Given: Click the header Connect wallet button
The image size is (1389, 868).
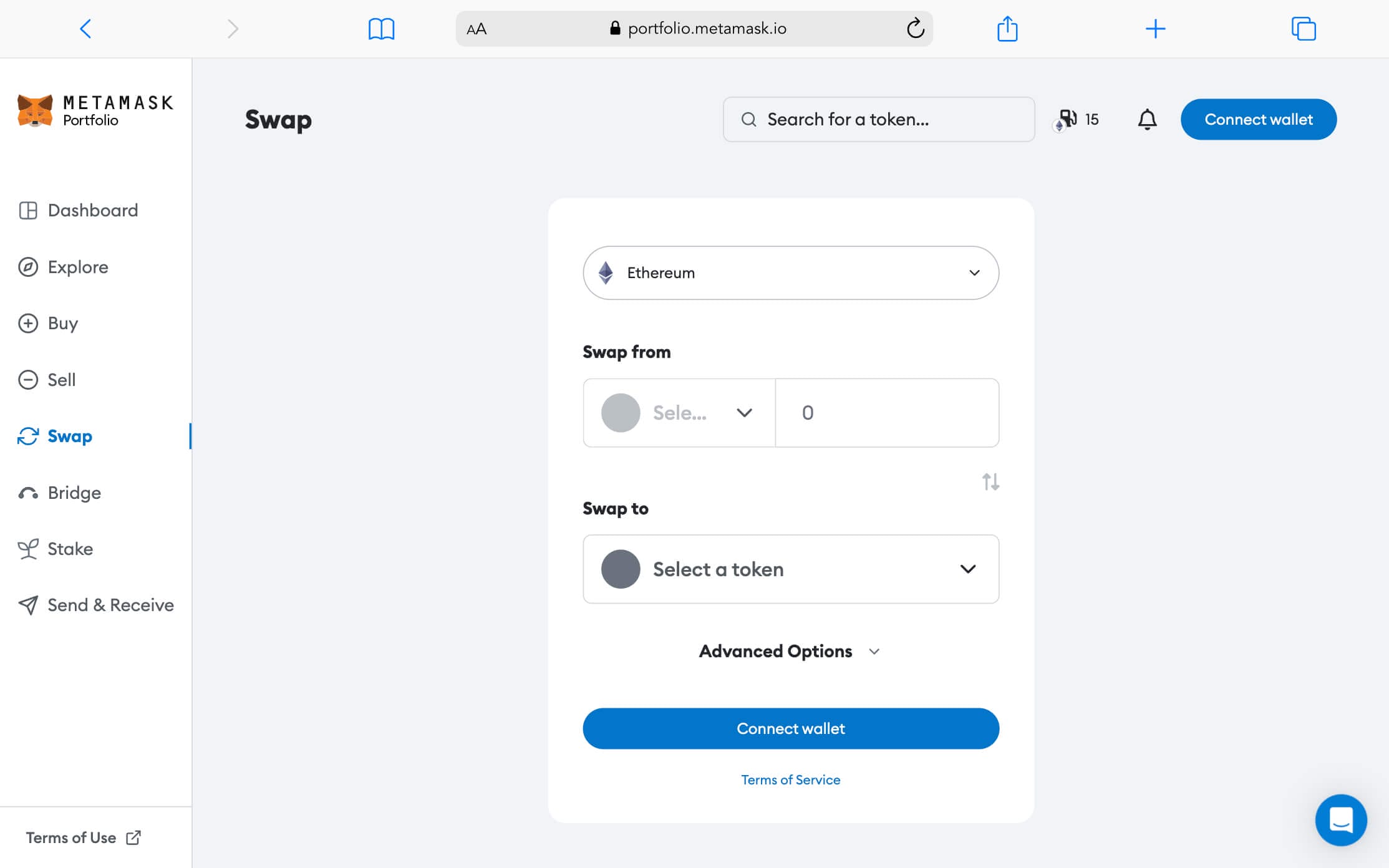Looking at the screenshot, I should click(x=1258, y=119).
